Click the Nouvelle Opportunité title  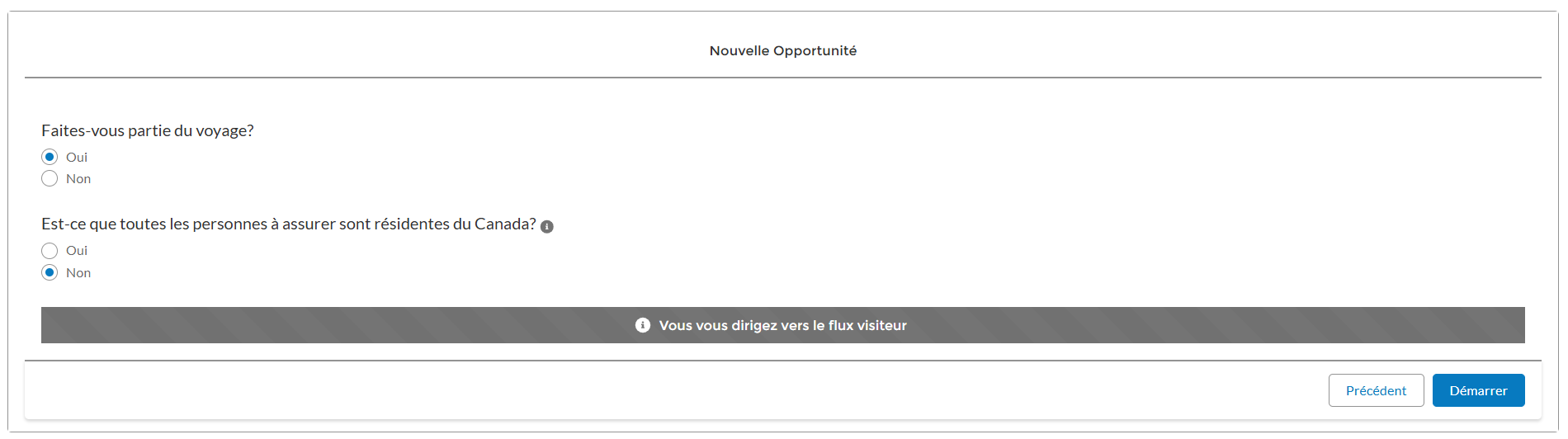[x=783, y=50]
